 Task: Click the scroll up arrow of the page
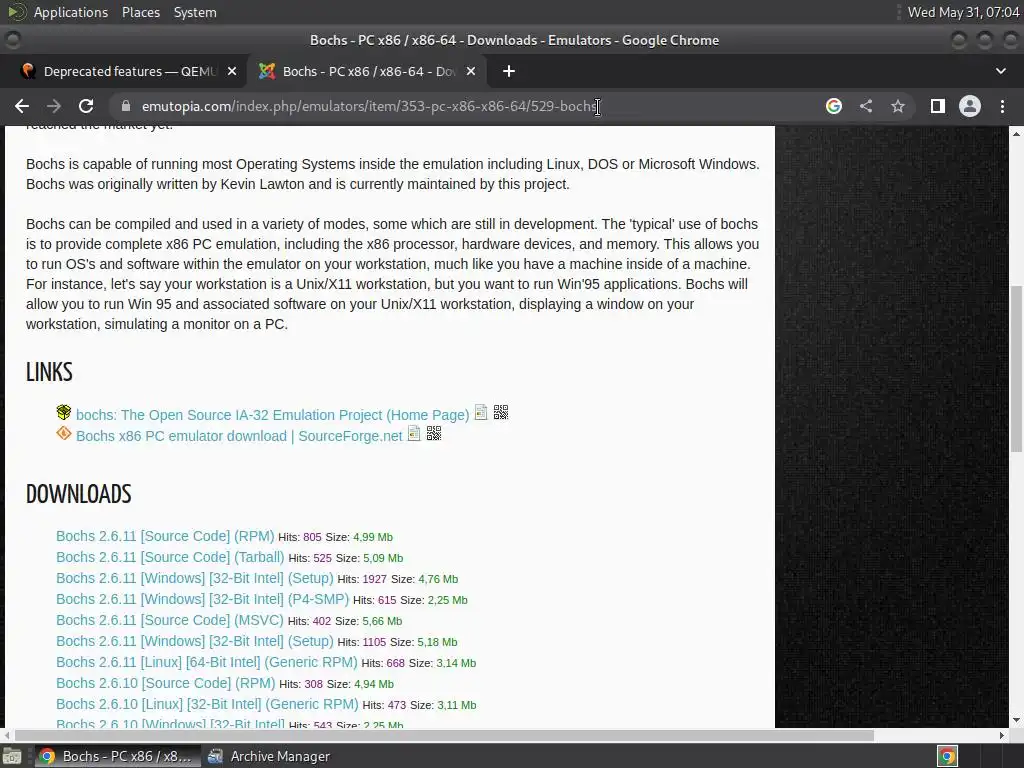[x=1016, y=134]
